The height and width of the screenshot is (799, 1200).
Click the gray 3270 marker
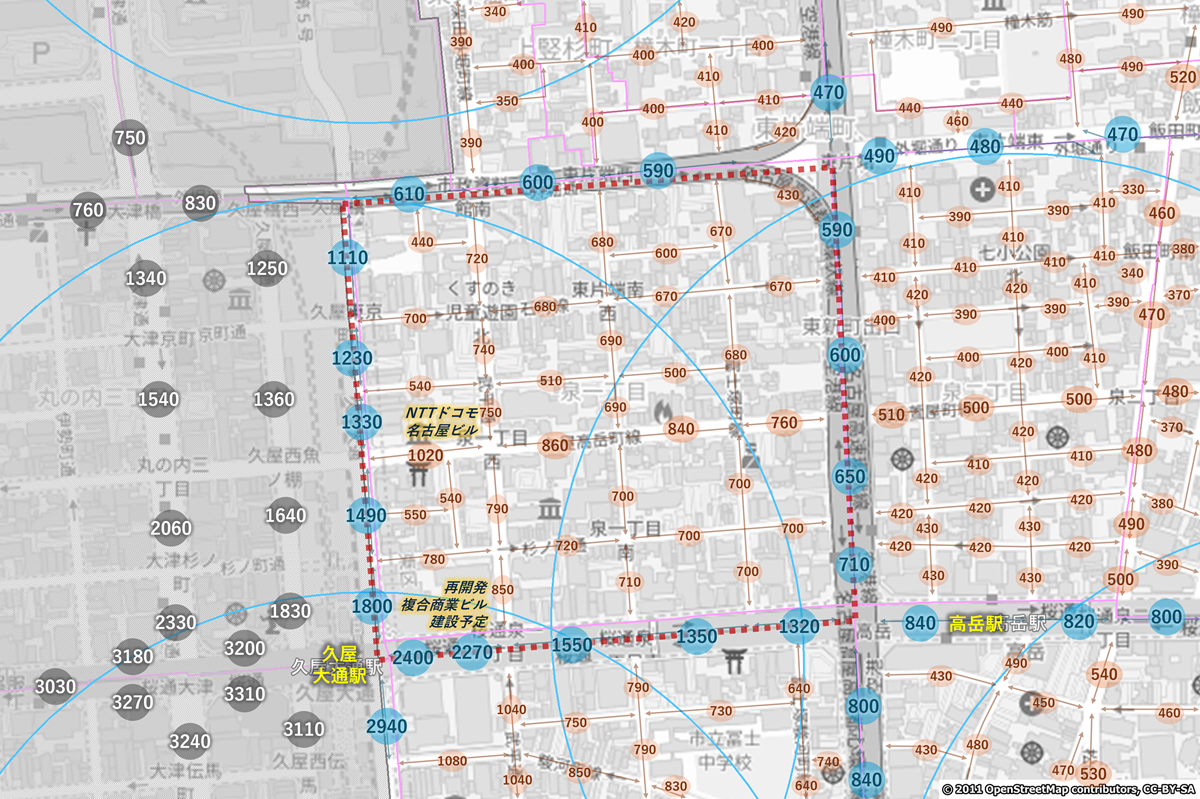[x=132, y=702]
